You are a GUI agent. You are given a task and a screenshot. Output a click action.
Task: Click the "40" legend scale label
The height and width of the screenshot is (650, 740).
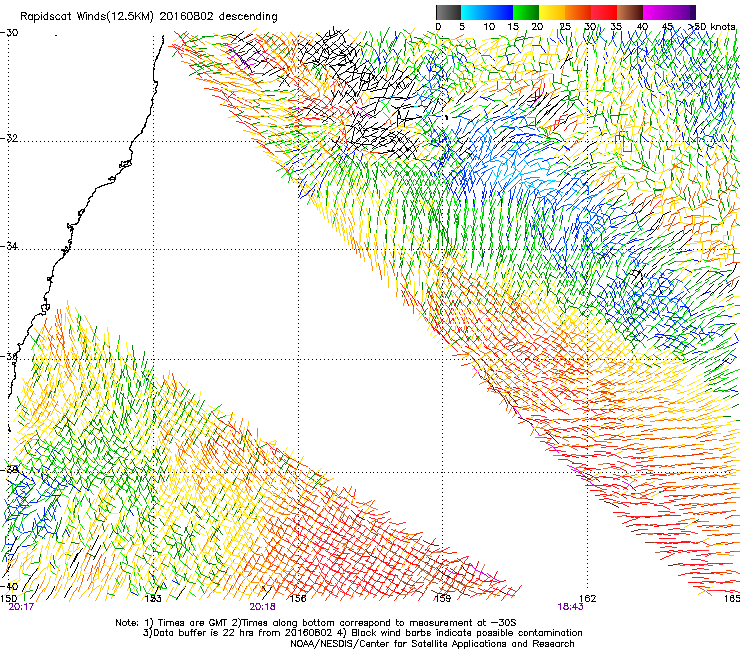(642, 27)
